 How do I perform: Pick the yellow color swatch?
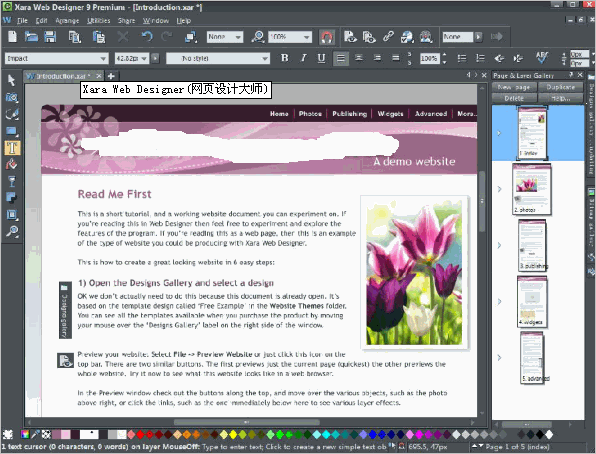point(233,434)
